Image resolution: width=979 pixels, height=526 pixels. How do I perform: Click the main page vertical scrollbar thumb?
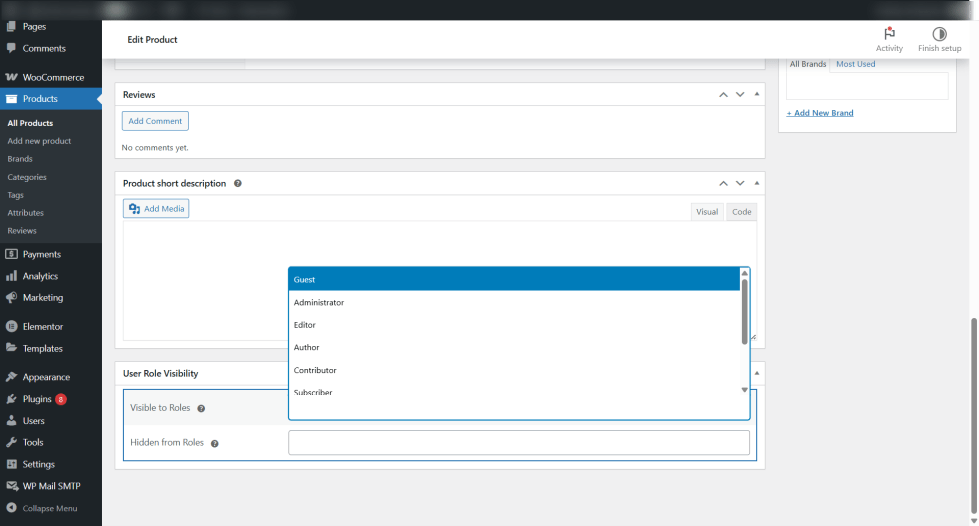973,415
